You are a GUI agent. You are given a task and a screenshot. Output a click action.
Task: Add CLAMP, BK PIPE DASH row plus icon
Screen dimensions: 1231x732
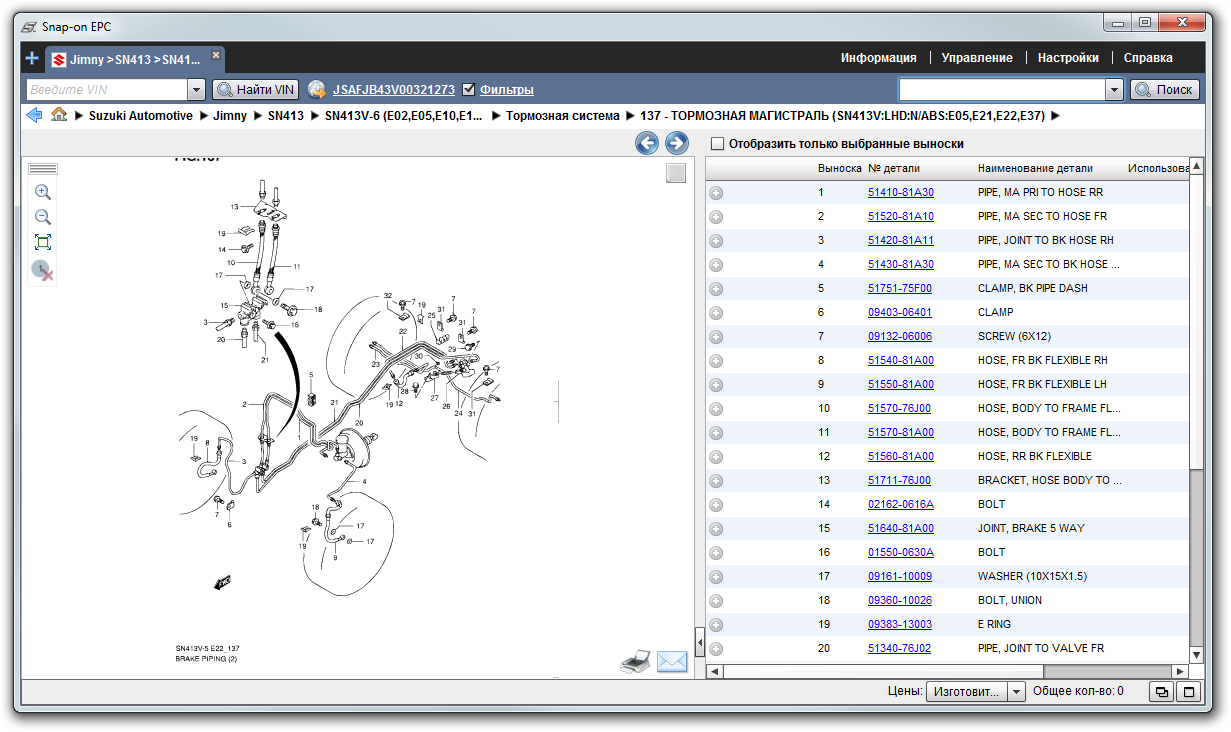[x=716, y=289]
